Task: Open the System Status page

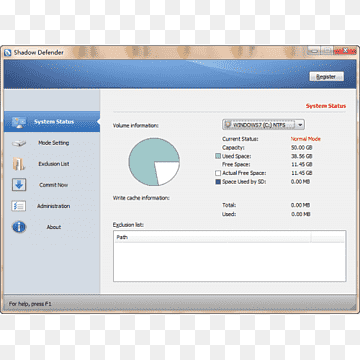Action: pos(52,122)
